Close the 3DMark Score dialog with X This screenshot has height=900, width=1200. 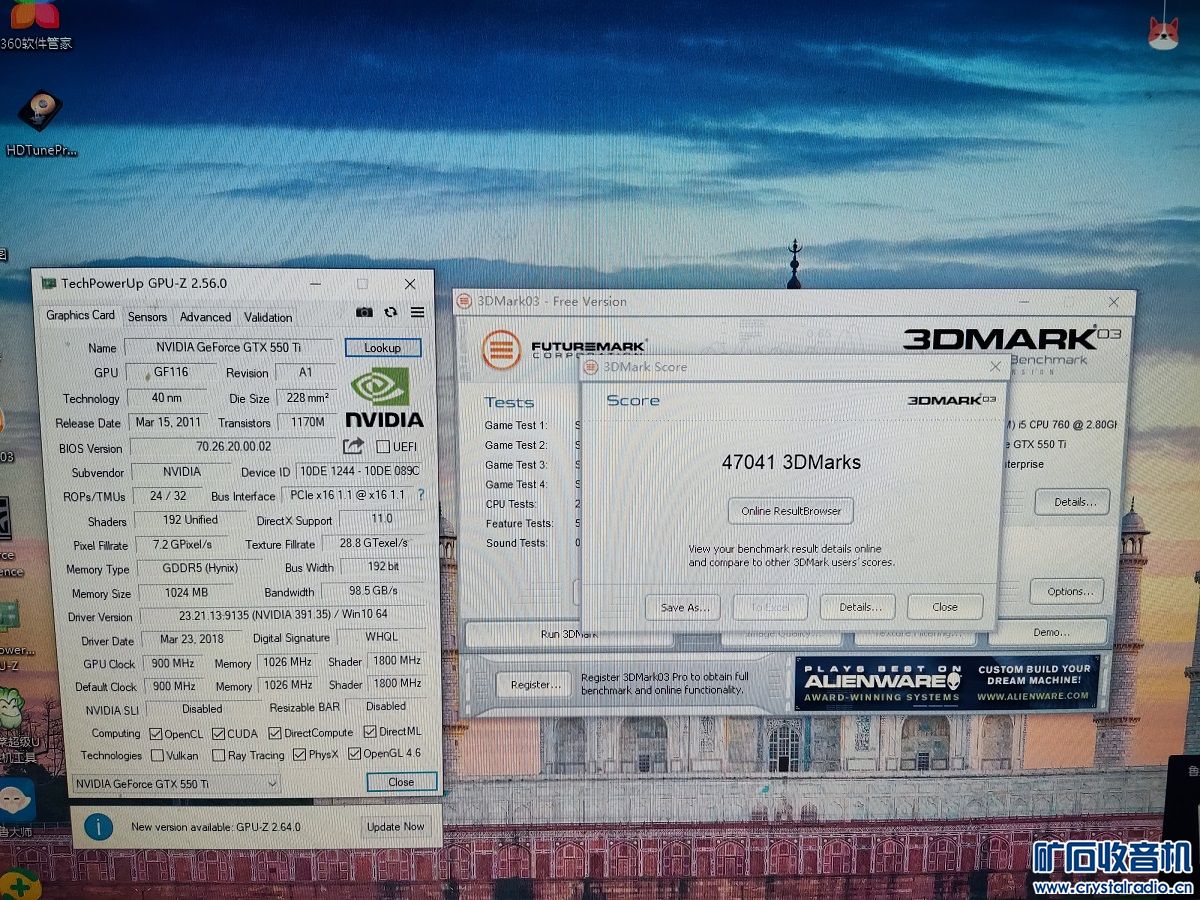(x=995, y=367)
